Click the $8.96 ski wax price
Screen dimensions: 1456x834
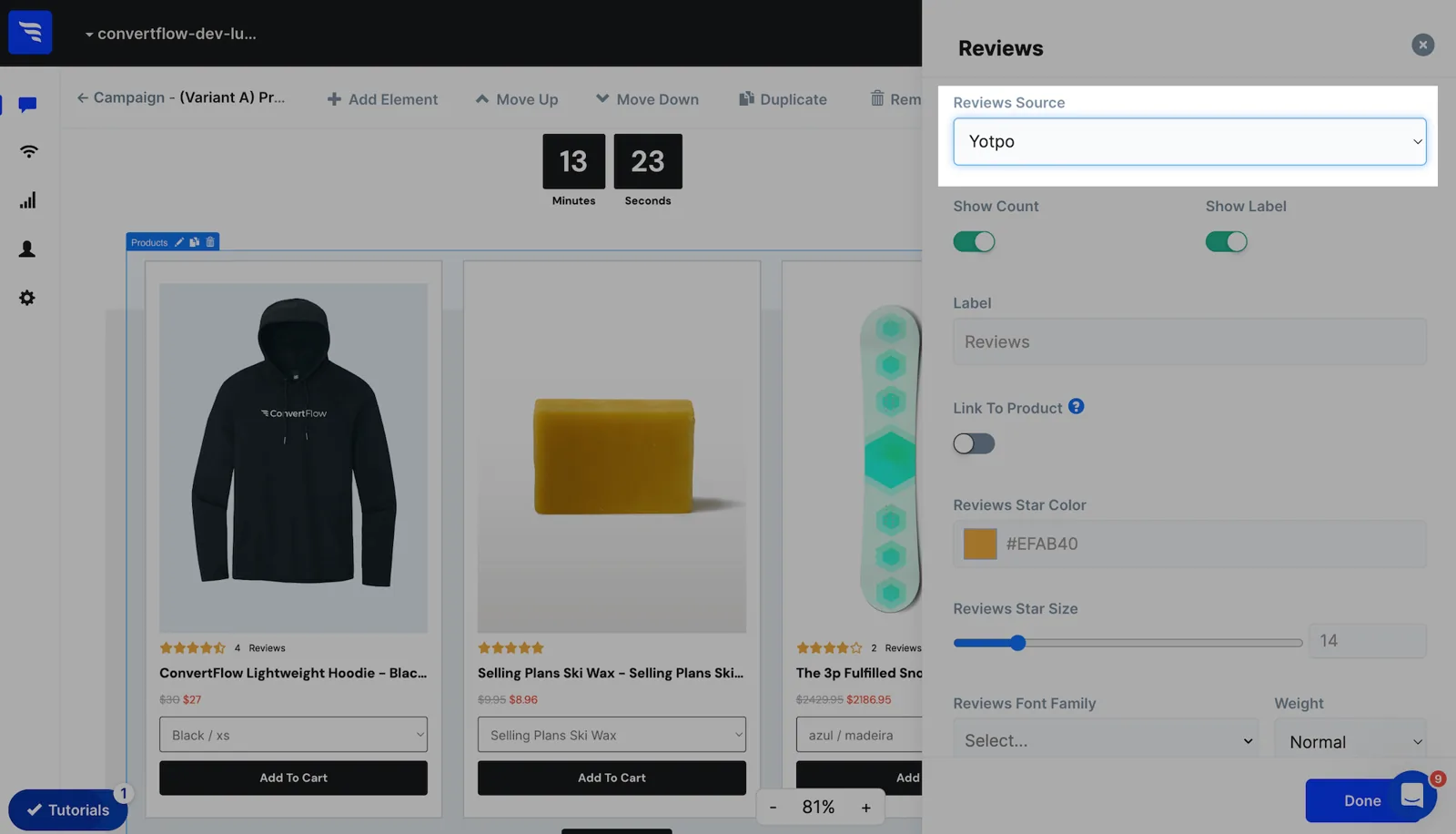(x=523, y=699)
